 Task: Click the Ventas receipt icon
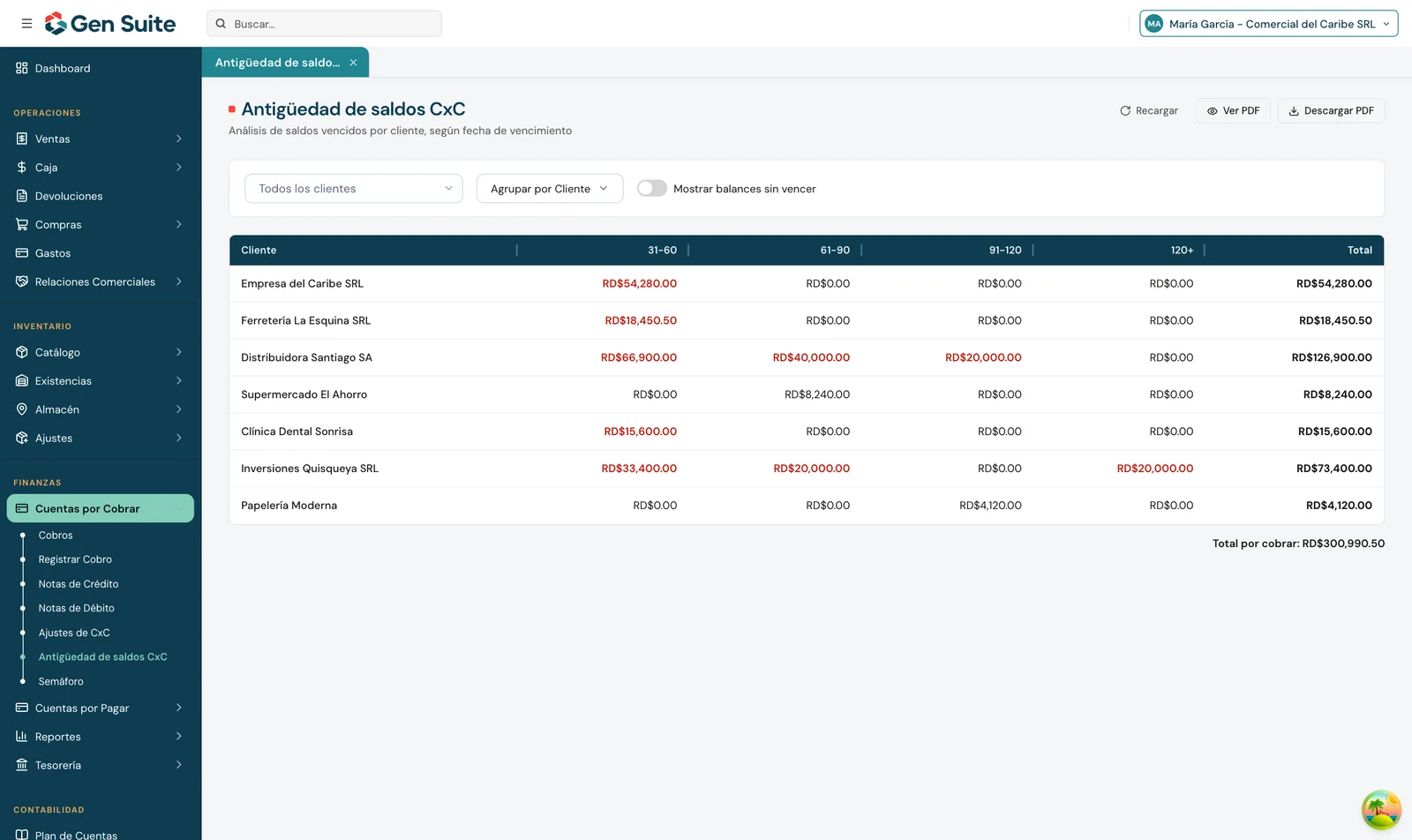click(x=22, y=139)
